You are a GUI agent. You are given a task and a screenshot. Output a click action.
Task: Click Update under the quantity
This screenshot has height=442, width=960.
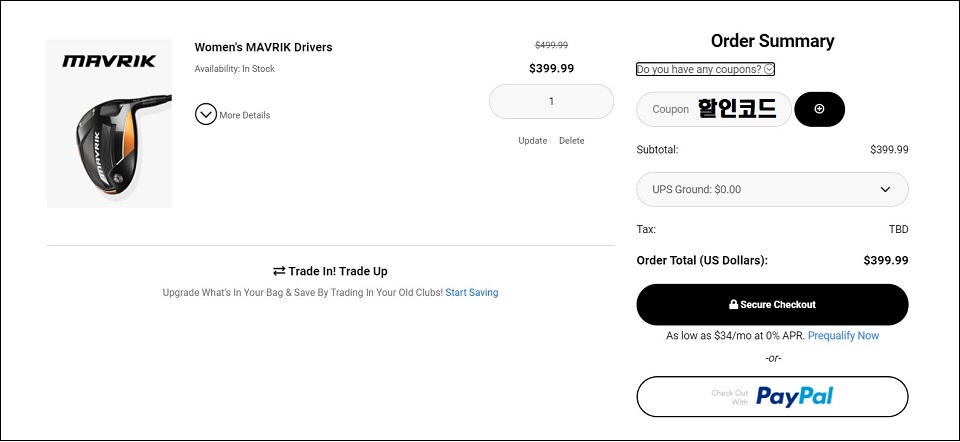coord(533,141)
